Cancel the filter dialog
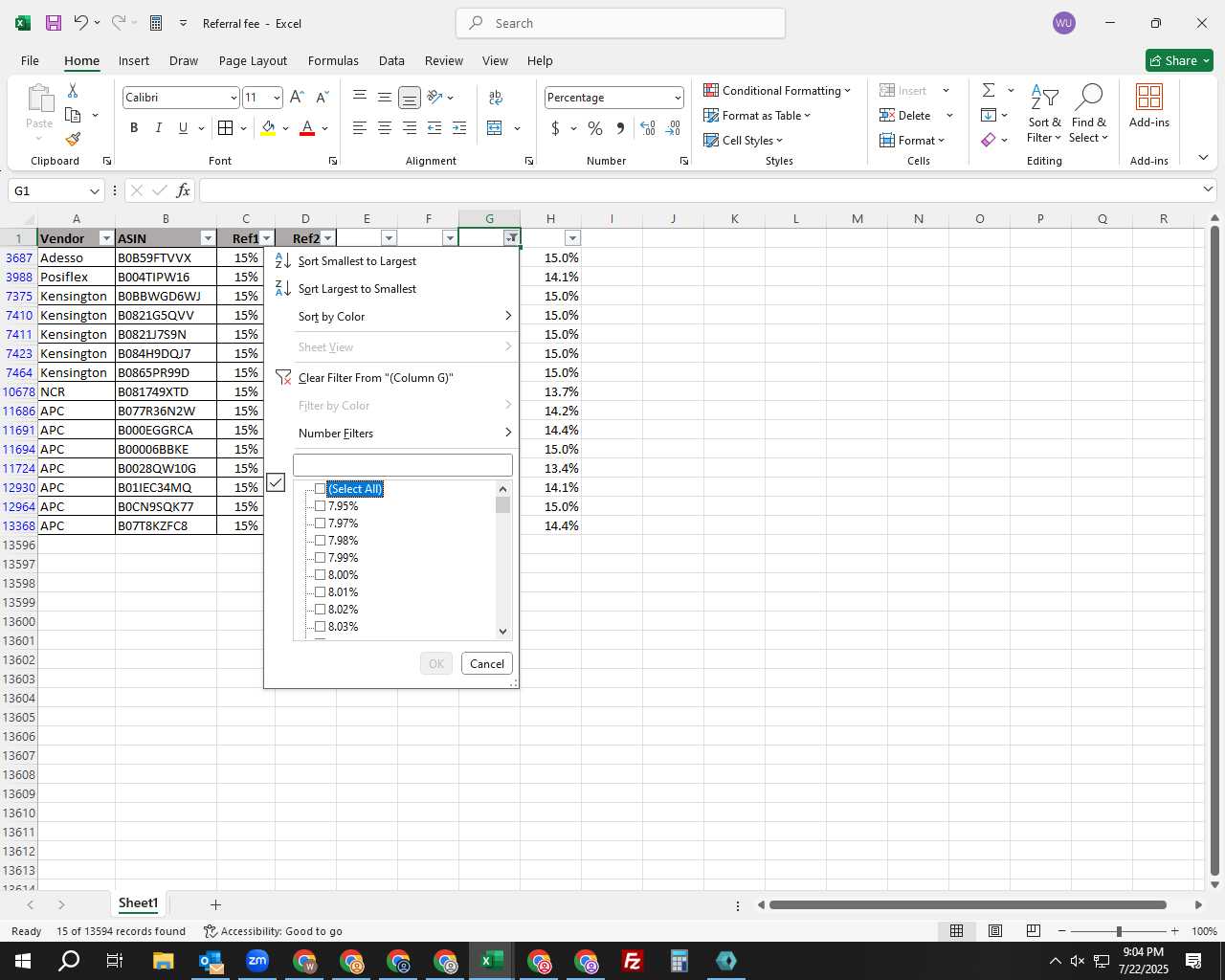1225x980 pixels. tap(486, 664)
